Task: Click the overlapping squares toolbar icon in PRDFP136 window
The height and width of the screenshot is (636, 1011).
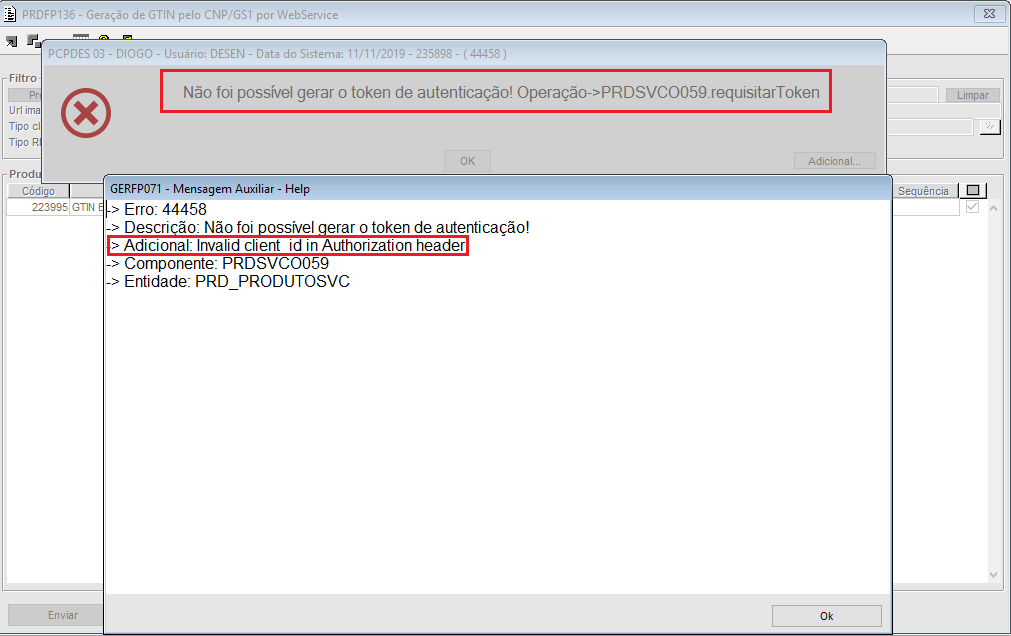Action: click(x=33, y=41)
